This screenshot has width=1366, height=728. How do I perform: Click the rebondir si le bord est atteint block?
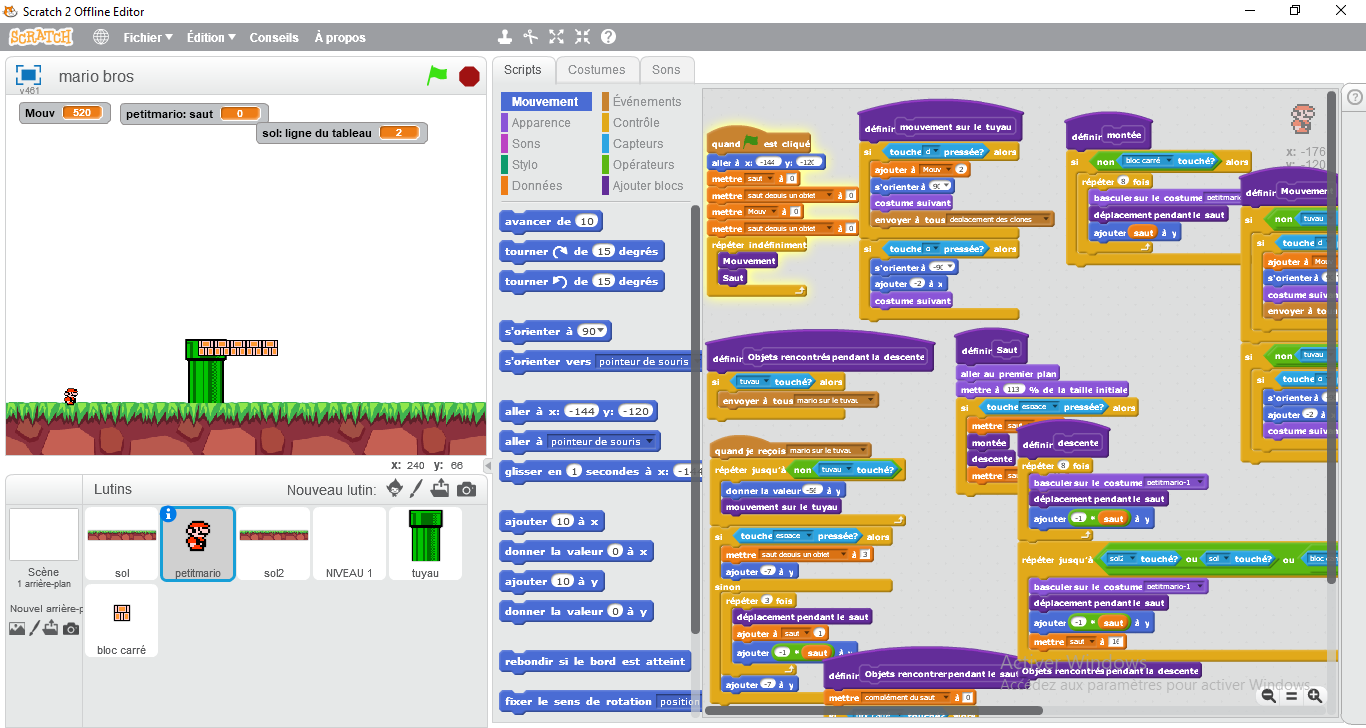tap(596, 662)
